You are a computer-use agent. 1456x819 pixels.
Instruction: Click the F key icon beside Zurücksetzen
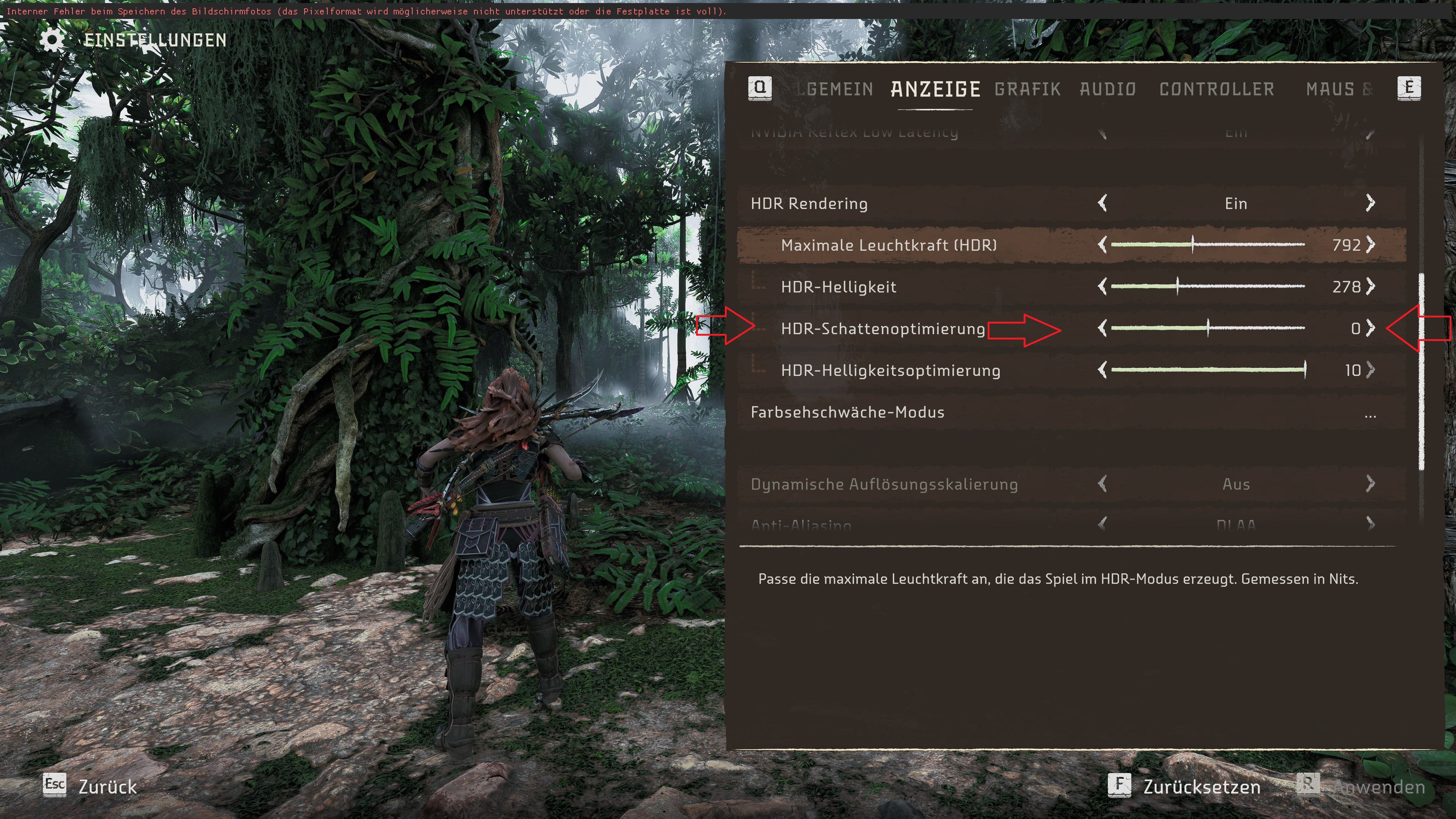point(1119,785)
